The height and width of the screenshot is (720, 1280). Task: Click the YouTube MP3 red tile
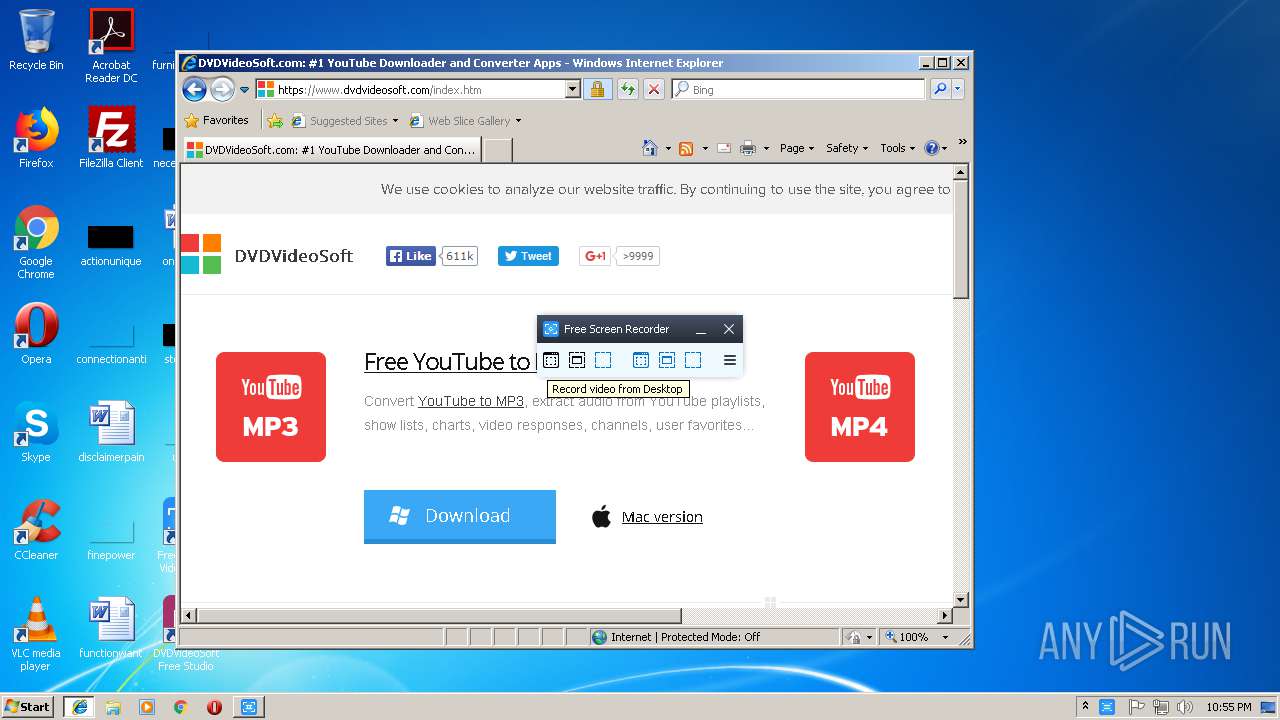(x=271, y=407)
